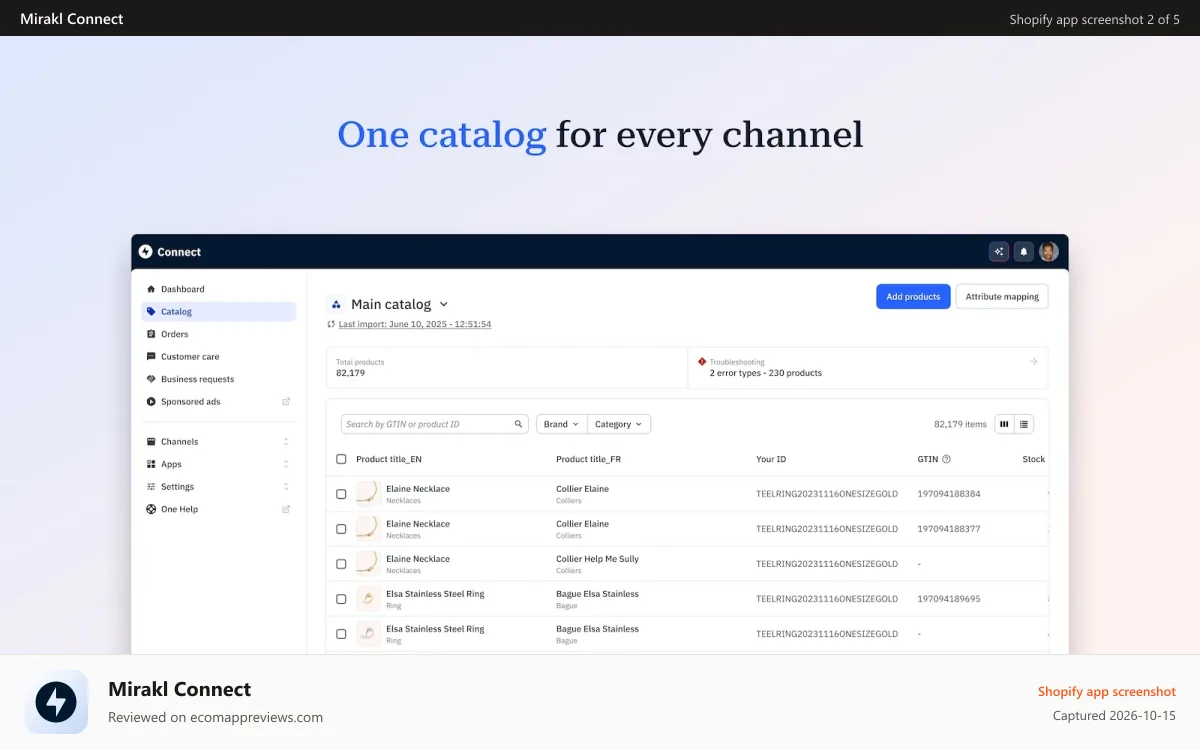This screenshot has width=1200, height=750.
Task: Select Catalog in sidebar
Action: click(219, 312)
